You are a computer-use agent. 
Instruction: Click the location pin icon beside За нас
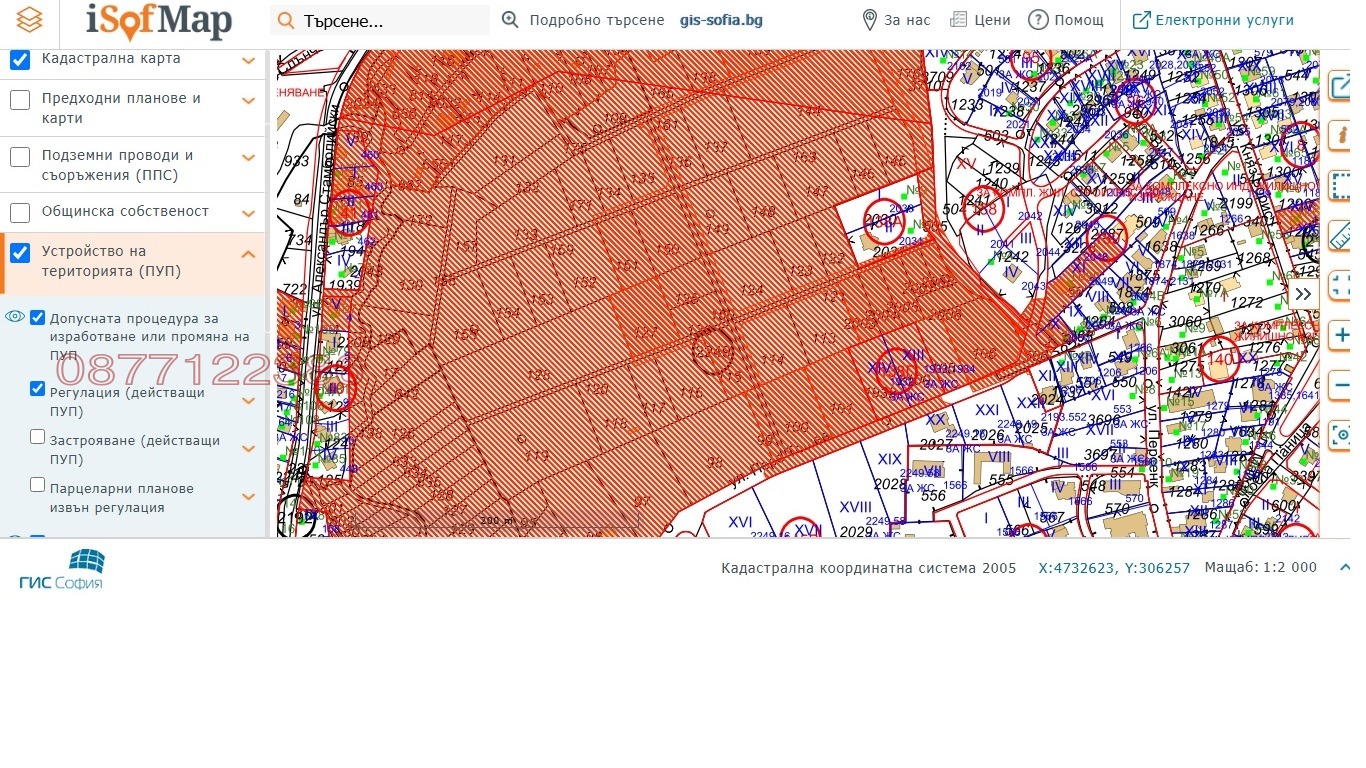click(869, 20)
